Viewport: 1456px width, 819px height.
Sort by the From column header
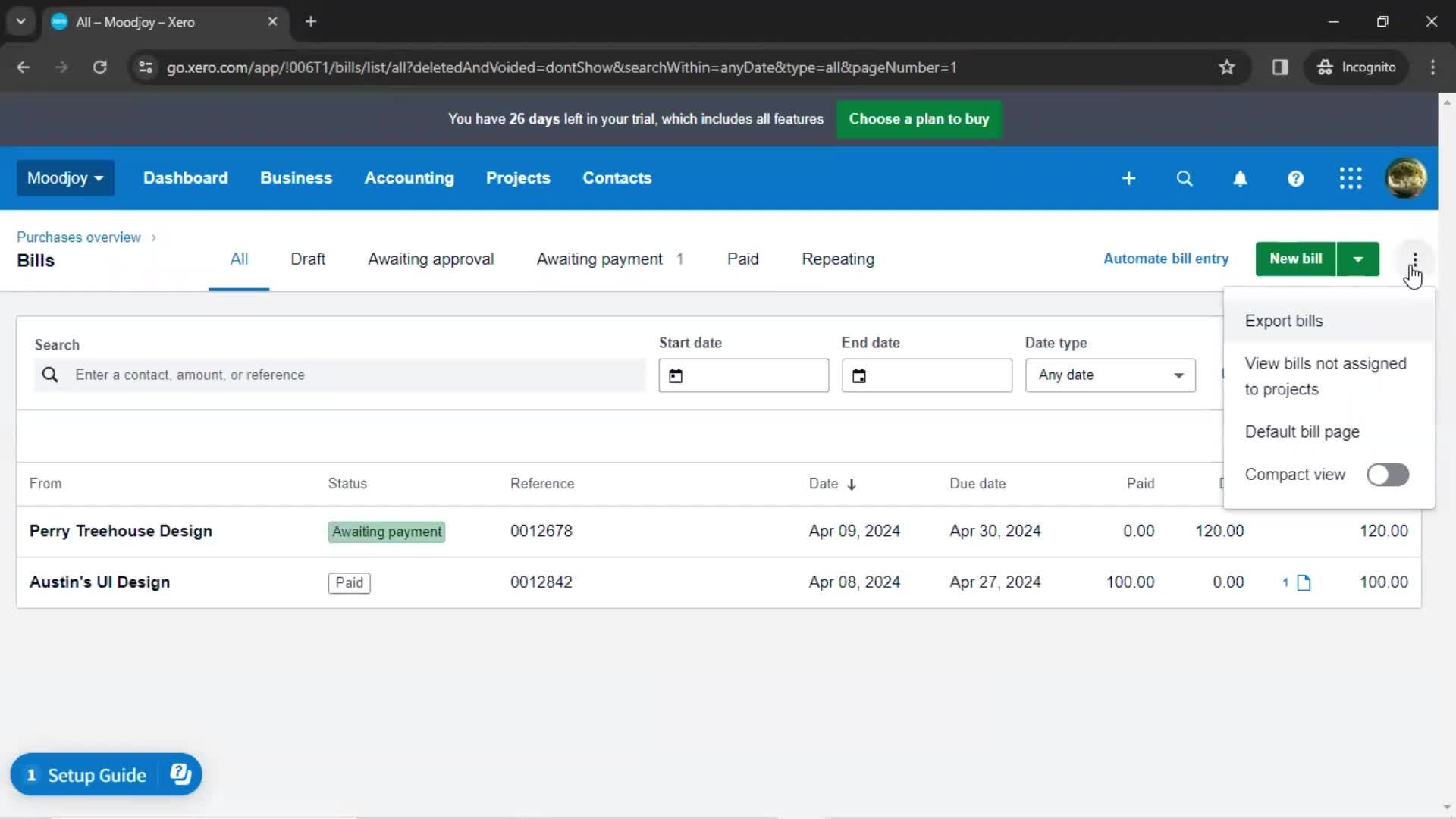pos(45,484)
